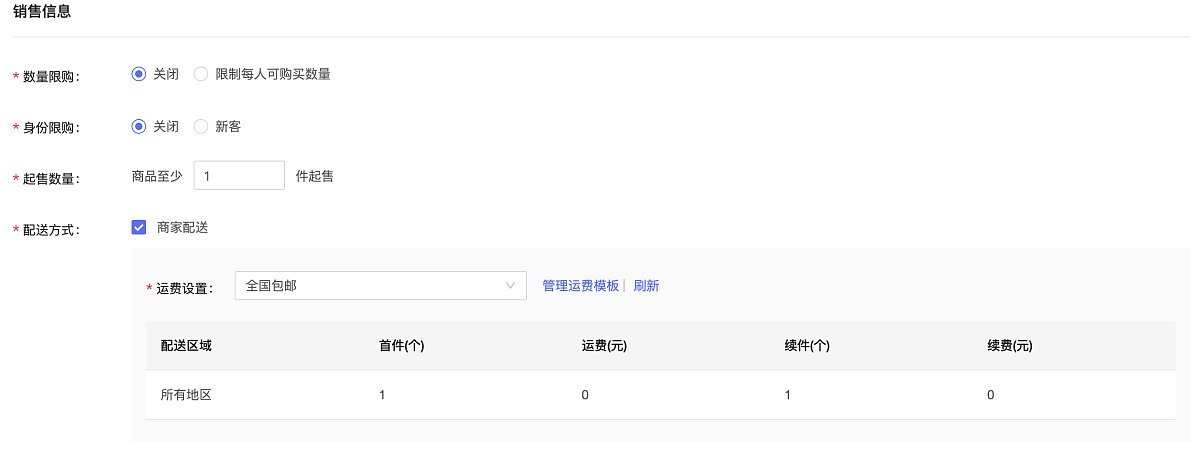This screenshot has height=459, width=1200.
Task: Select 关闭 radio for 数量限购
Action: tap(139, 74)
